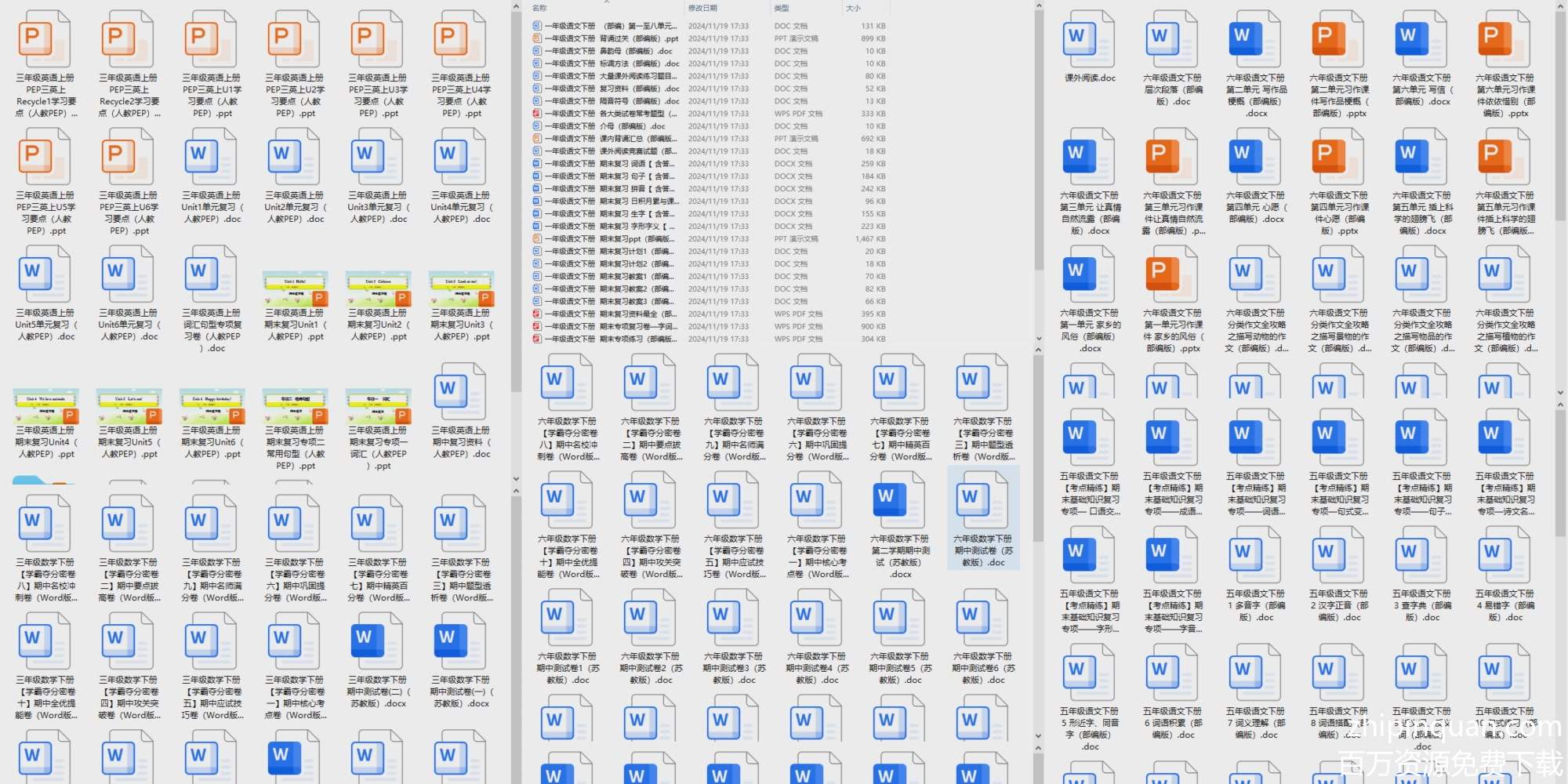Click the 期末复习Unit4 PPT slide thumbnail

pos(45,406)
